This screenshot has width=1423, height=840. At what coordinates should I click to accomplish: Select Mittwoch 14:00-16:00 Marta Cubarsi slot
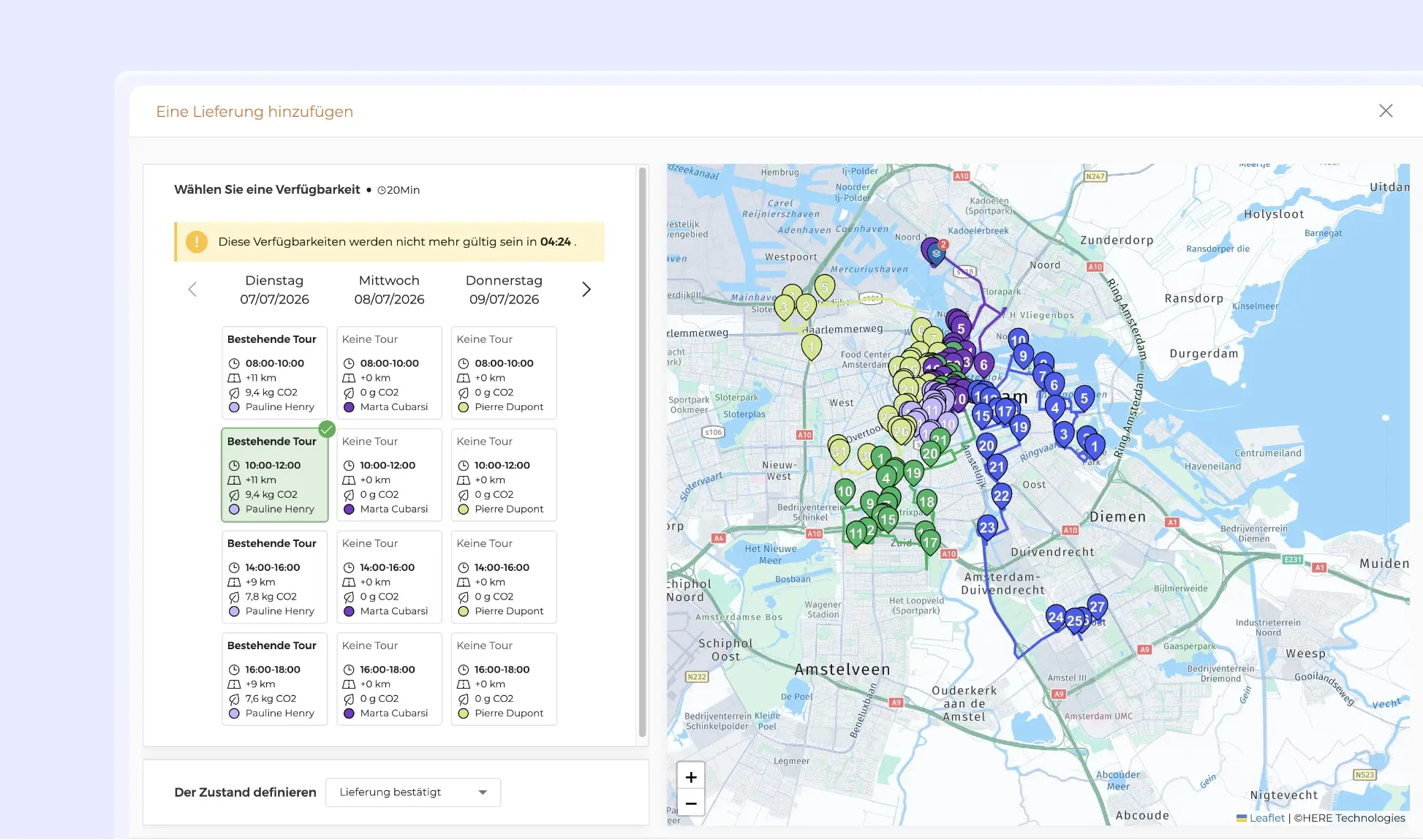(389, 577)
